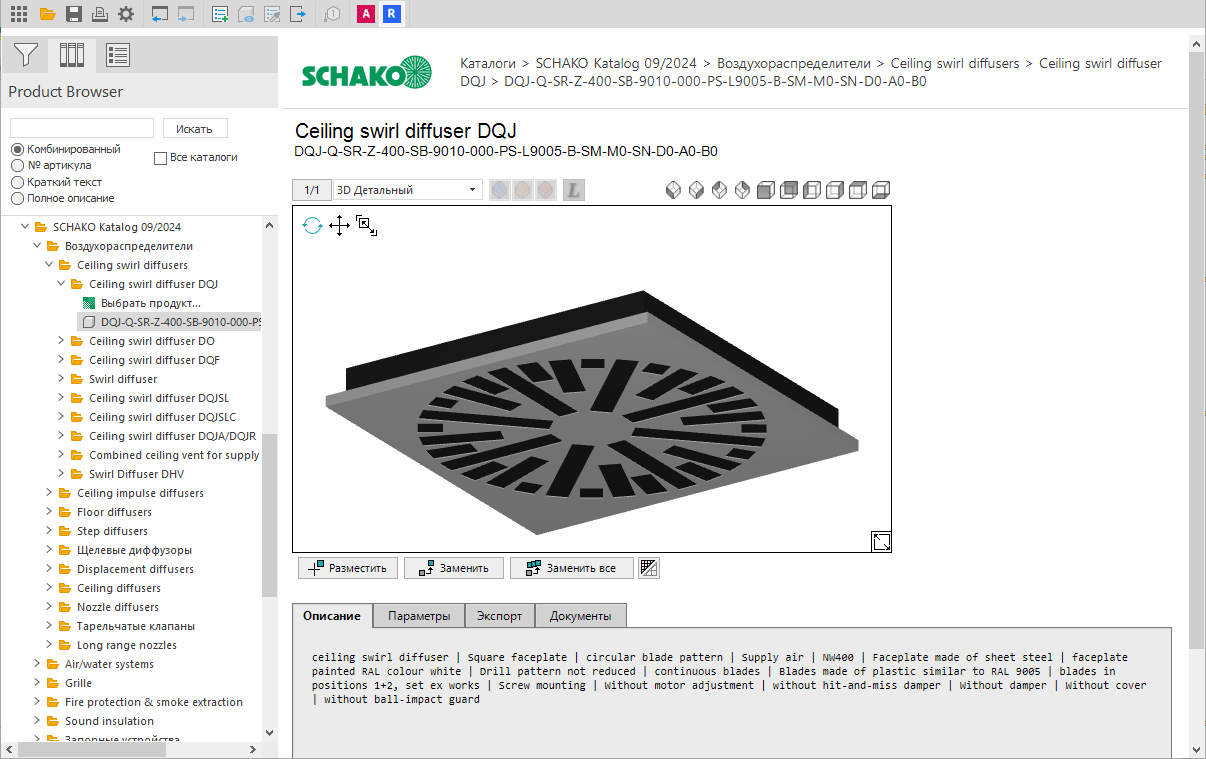Switch to the list view panel icon

click(x=118, y=55)
